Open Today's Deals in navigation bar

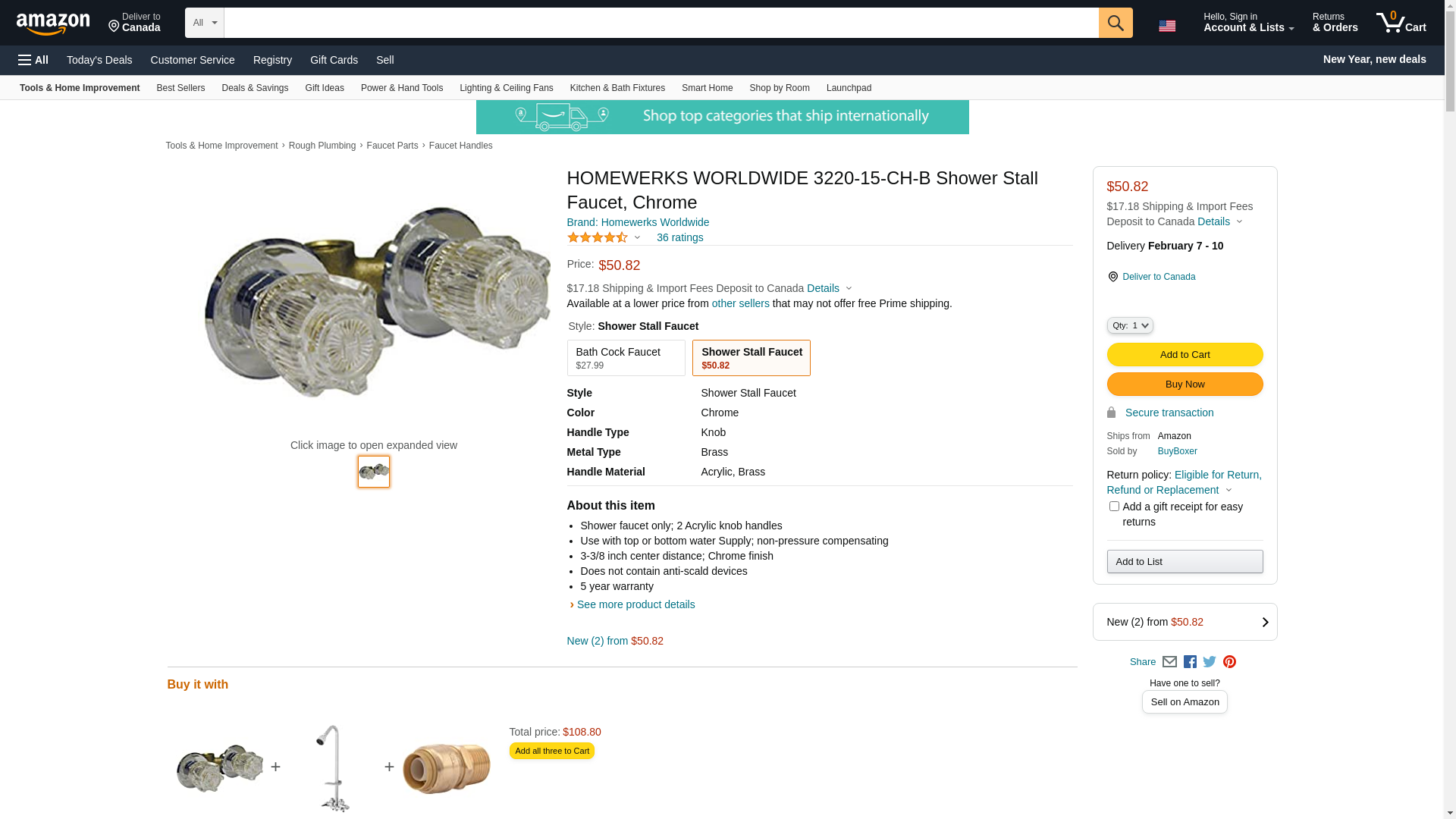point(99,60)
